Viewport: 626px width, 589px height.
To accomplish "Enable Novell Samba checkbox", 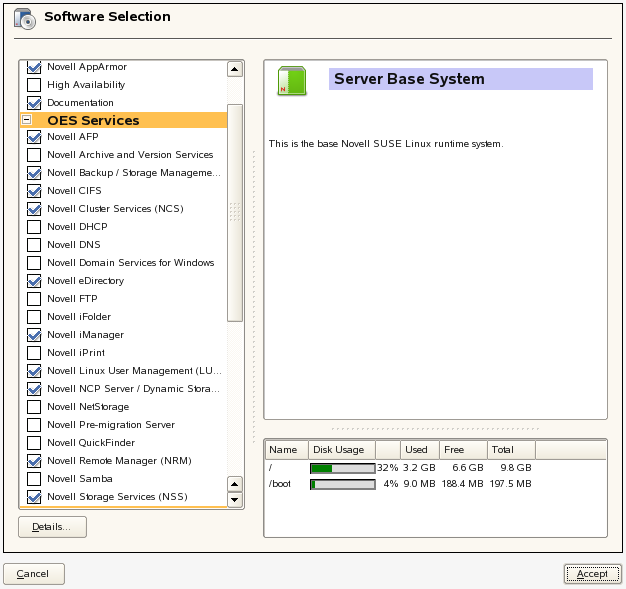I will coord(34,478).
